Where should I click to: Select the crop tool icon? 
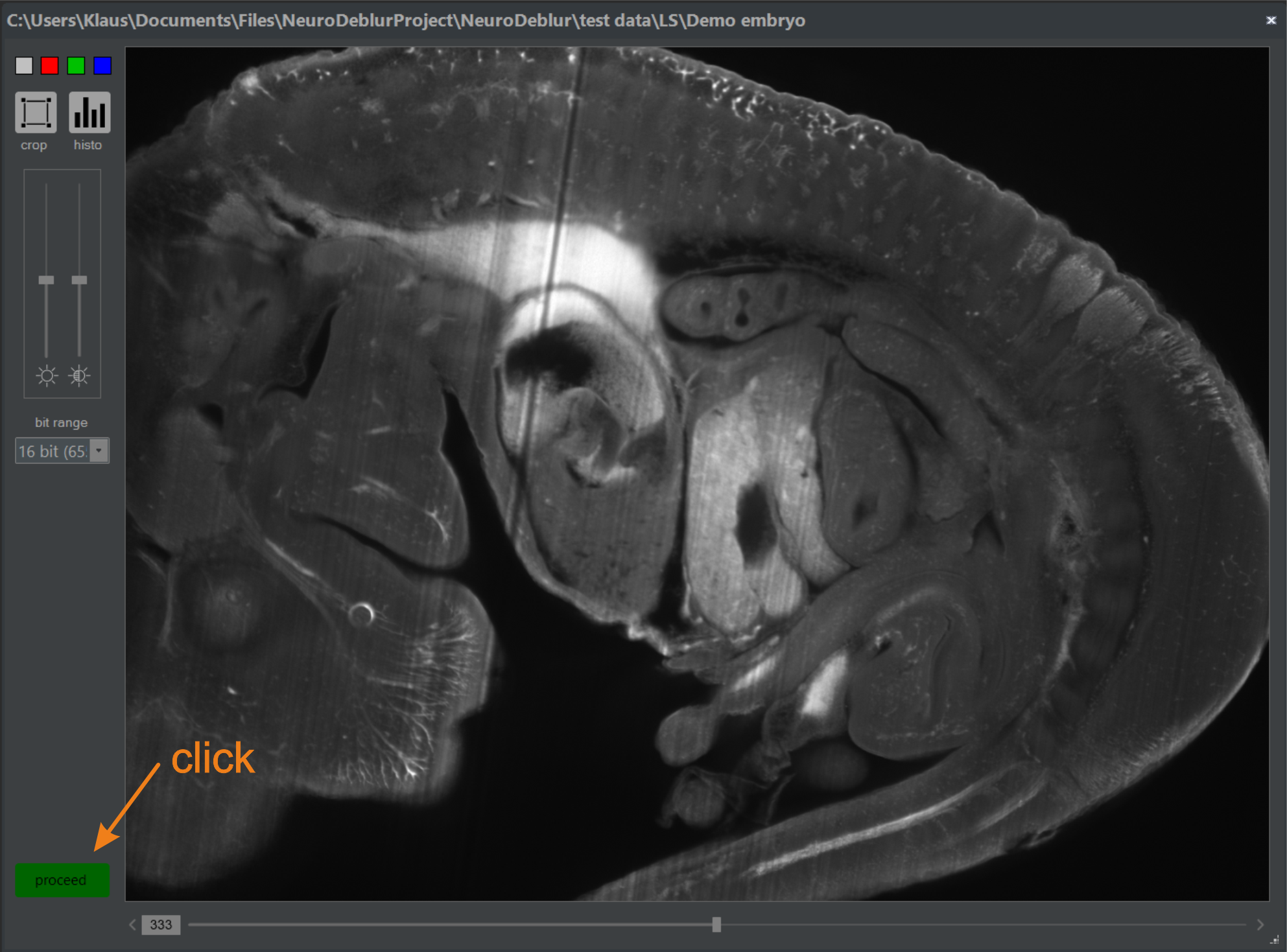coord(36,113)
